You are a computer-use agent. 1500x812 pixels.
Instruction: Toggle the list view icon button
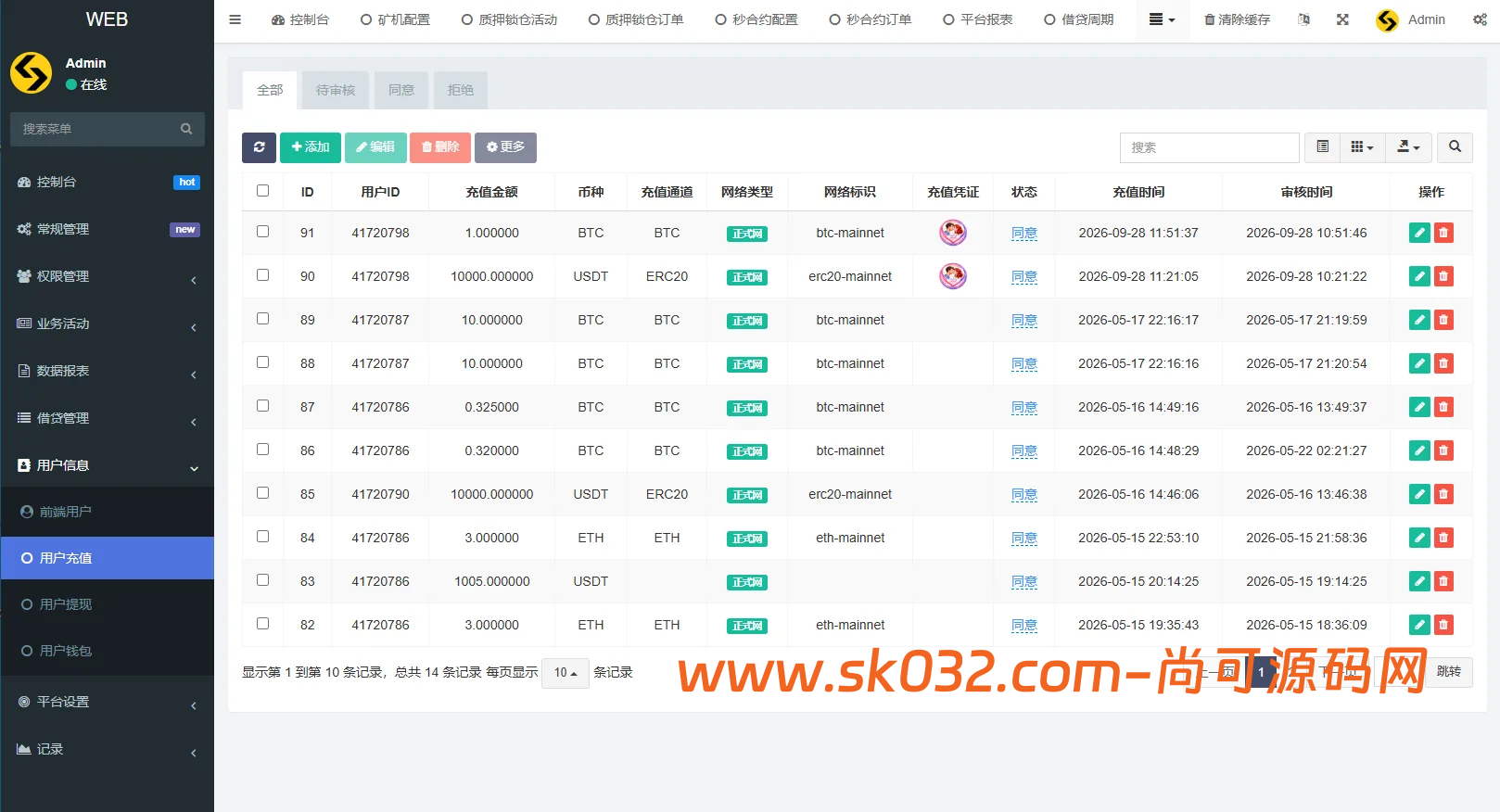(1322, 147)
